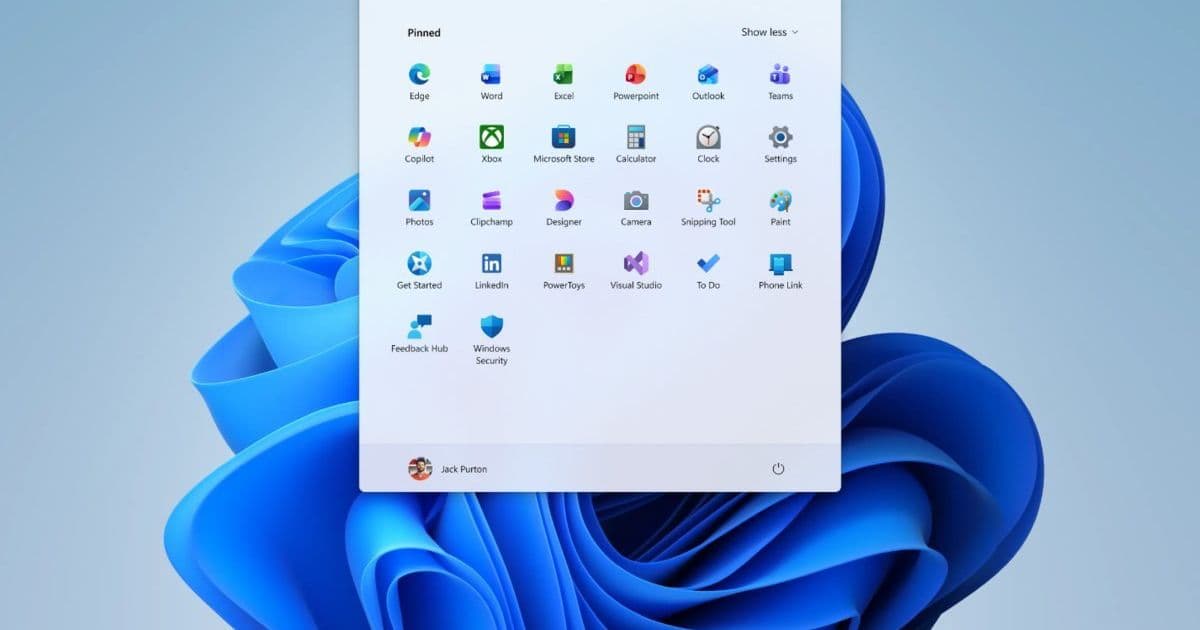Launch the Phone Link app

coord(780,263)
